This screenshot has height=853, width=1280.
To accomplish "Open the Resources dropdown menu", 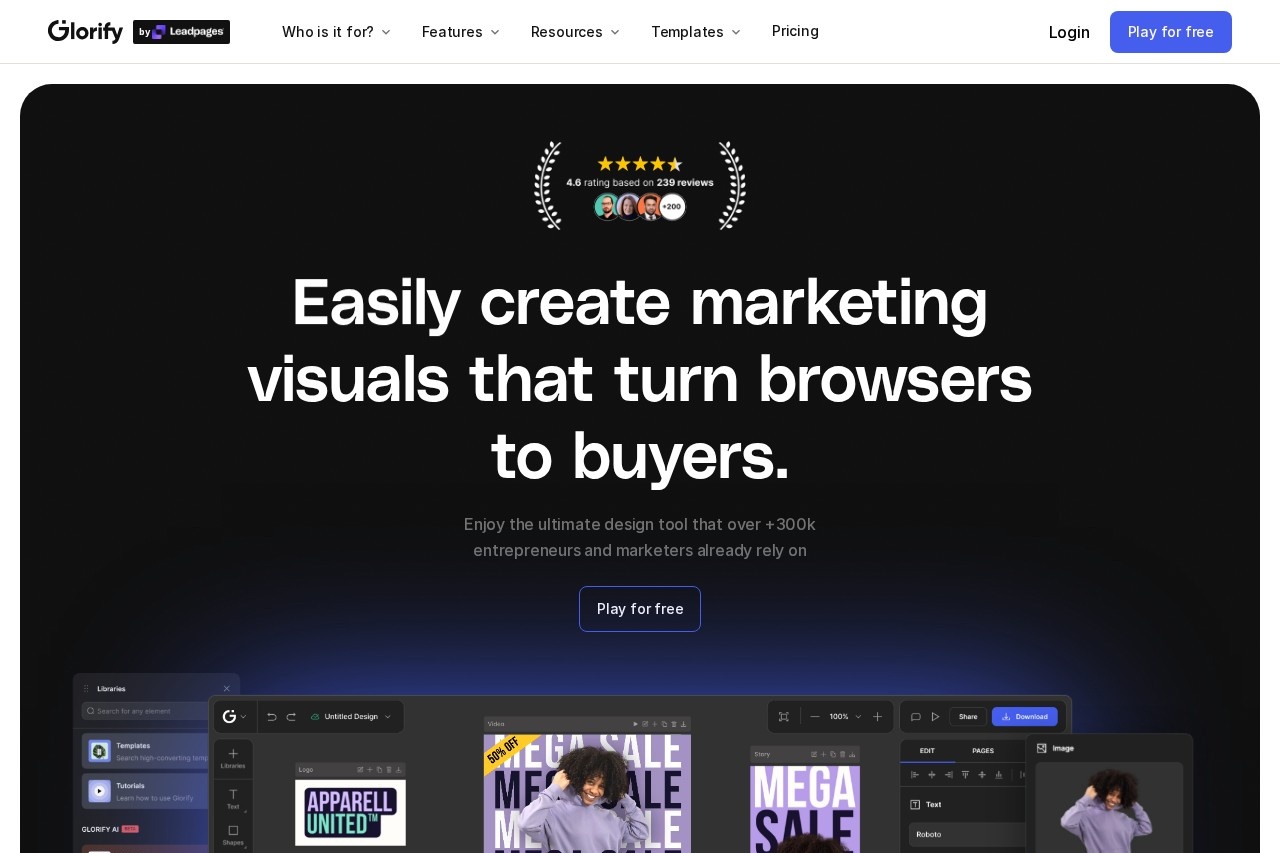I will (575, 32).
